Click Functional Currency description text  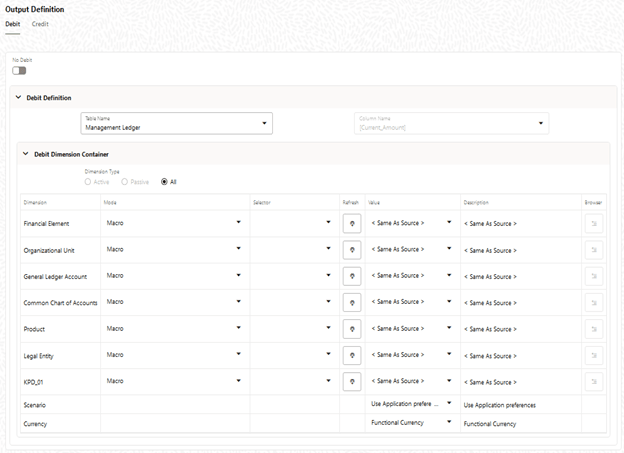[x=490, y=424]
